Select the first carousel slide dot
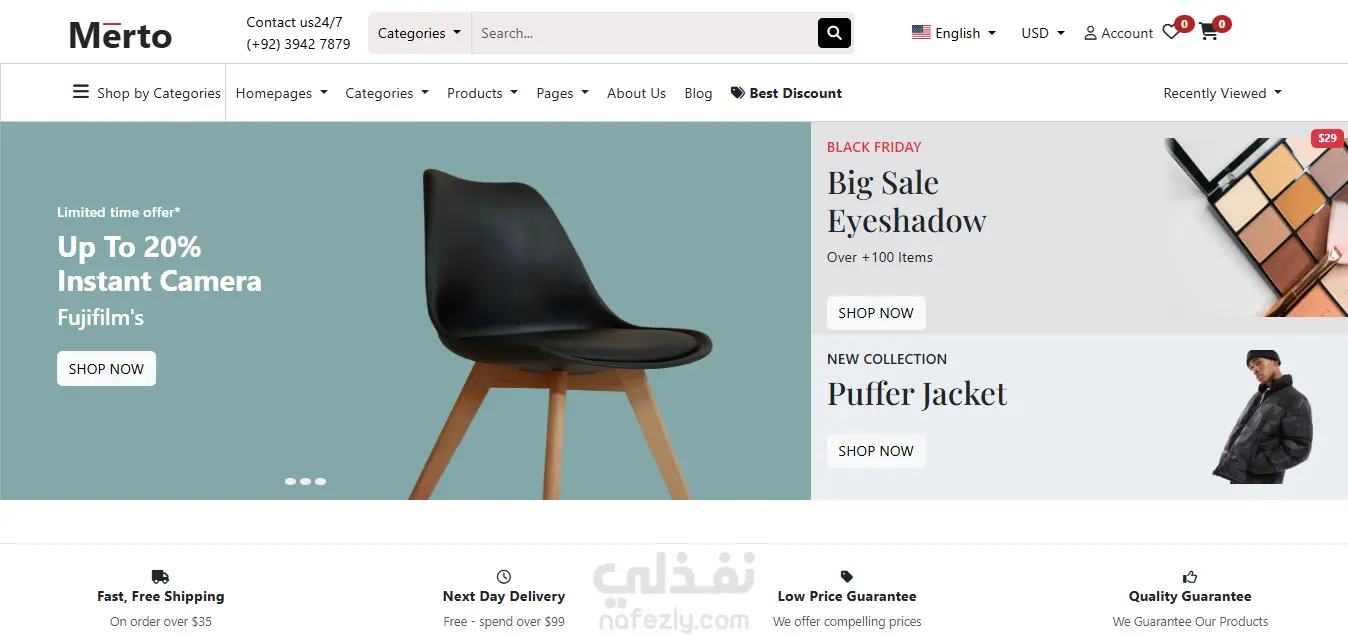The image size is (1348, 635). tap(290, 482)
